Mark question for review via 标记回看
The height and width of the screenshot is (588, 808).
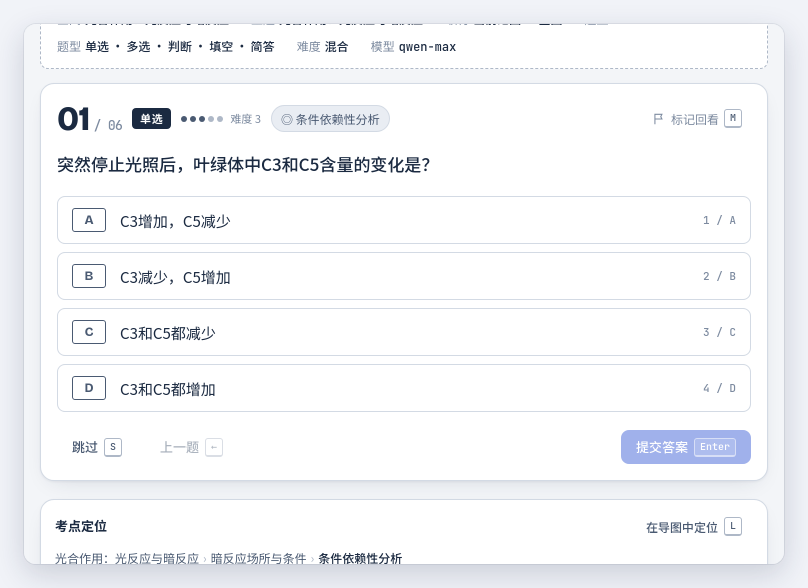(697, 119)
